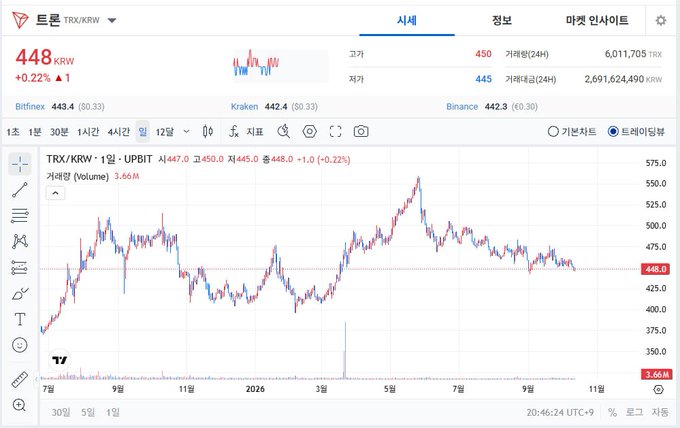Viewport: 680px width, 428px height.
Task: Click the 고가 450 high price
Action: [x=420, y=54]
